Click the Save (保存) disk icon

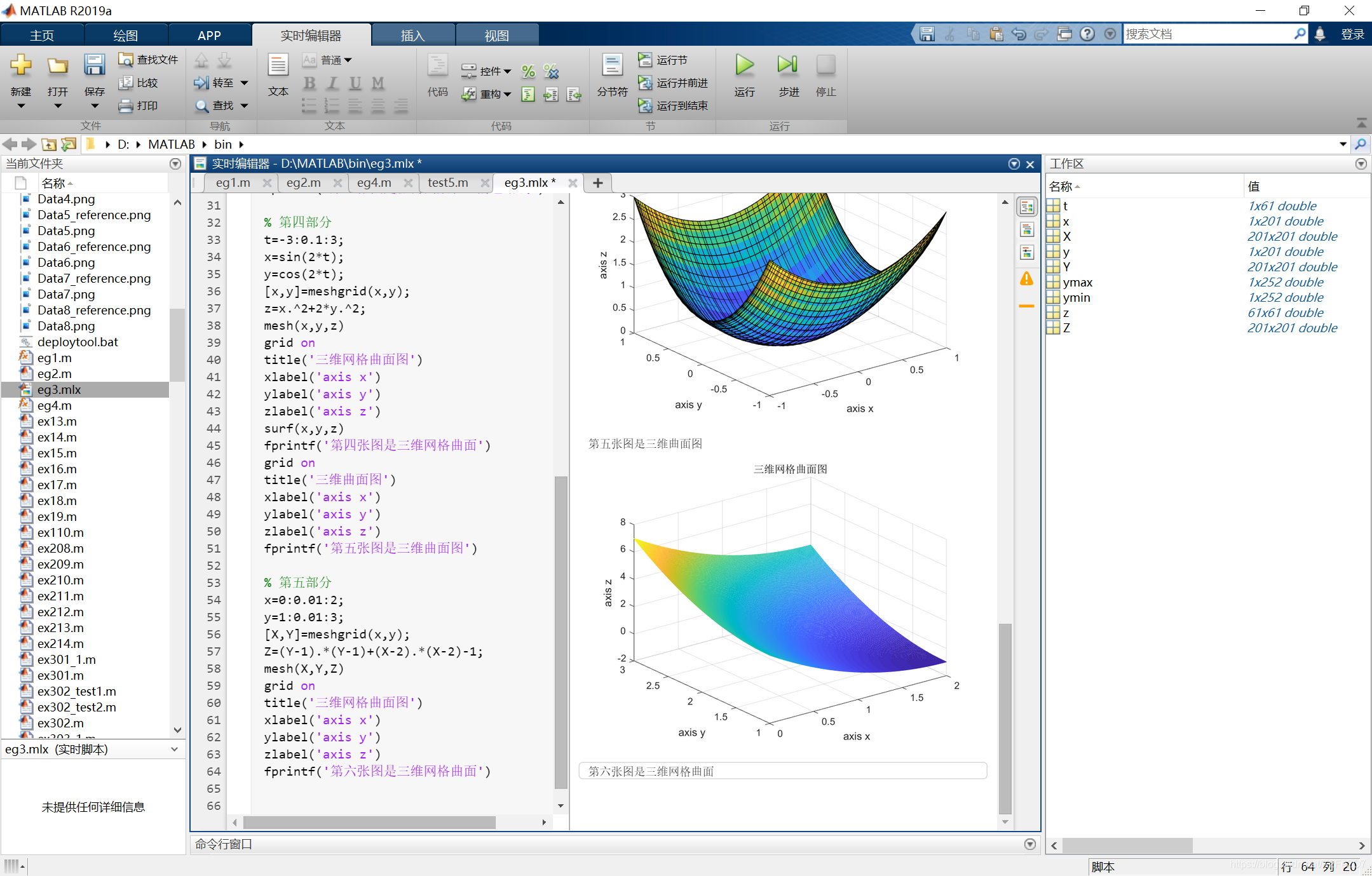pos(94,65)
